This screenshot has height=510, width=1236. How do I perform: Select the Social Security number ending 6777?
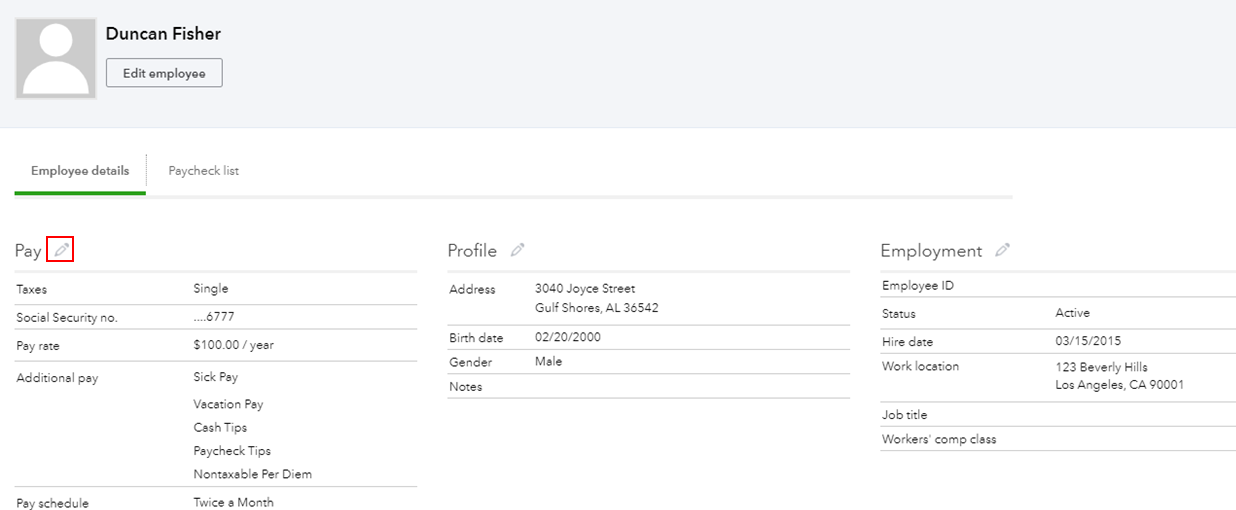(213, 318)
